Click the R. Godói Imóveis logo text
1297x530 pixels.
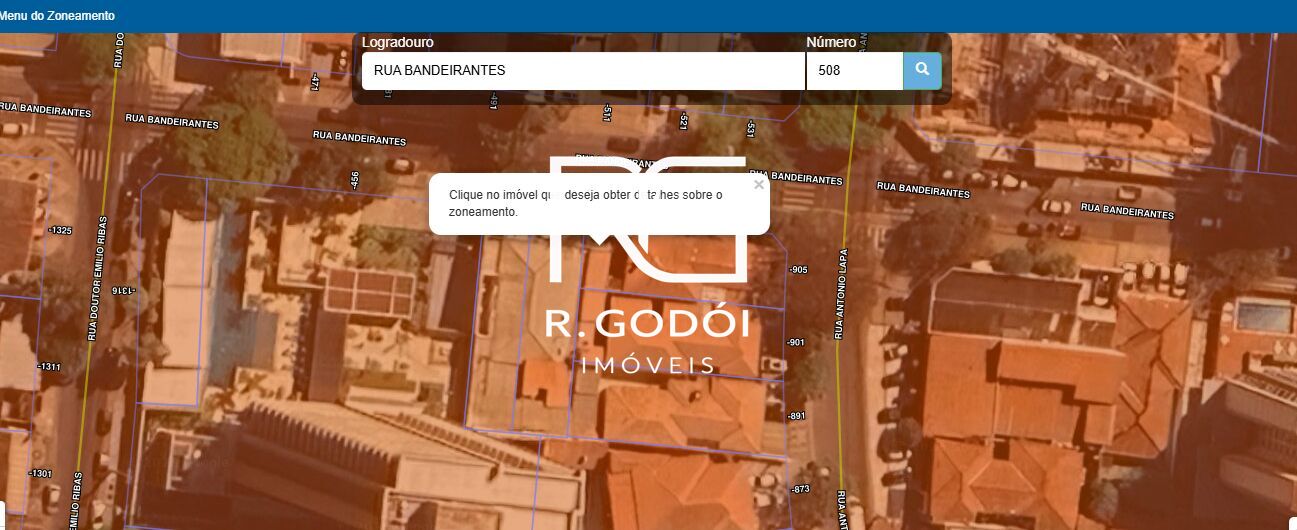(x=647, y=325)
